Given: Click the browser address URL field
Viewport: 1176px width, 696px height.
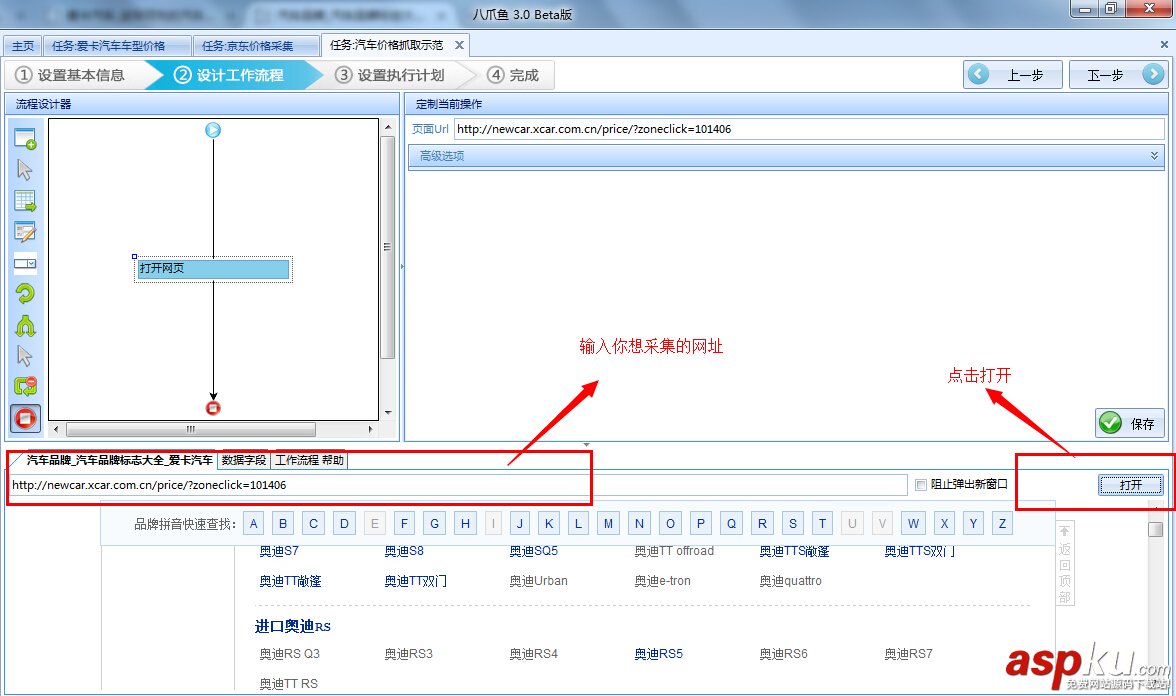Looking at the screenshot, I should click(458, 485).
